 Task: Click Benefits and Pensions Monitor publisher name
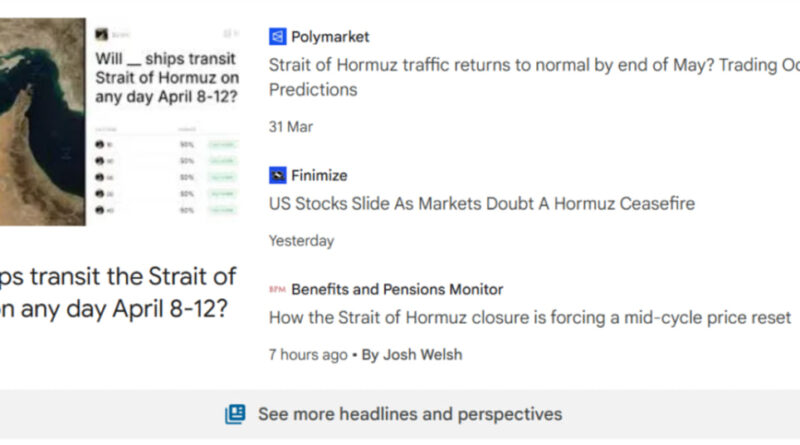click(397, 290)
